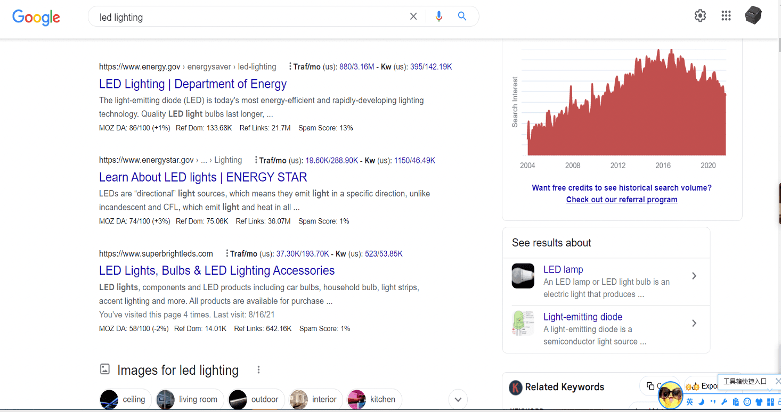Click the cartoon face avatar with sunglasses
The image size is (782, 412).
670,395
